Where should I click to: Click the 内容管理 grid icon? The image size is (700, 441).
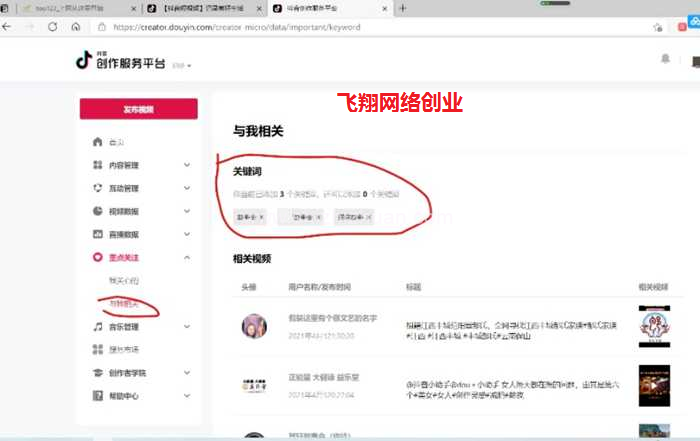(98, 165)
